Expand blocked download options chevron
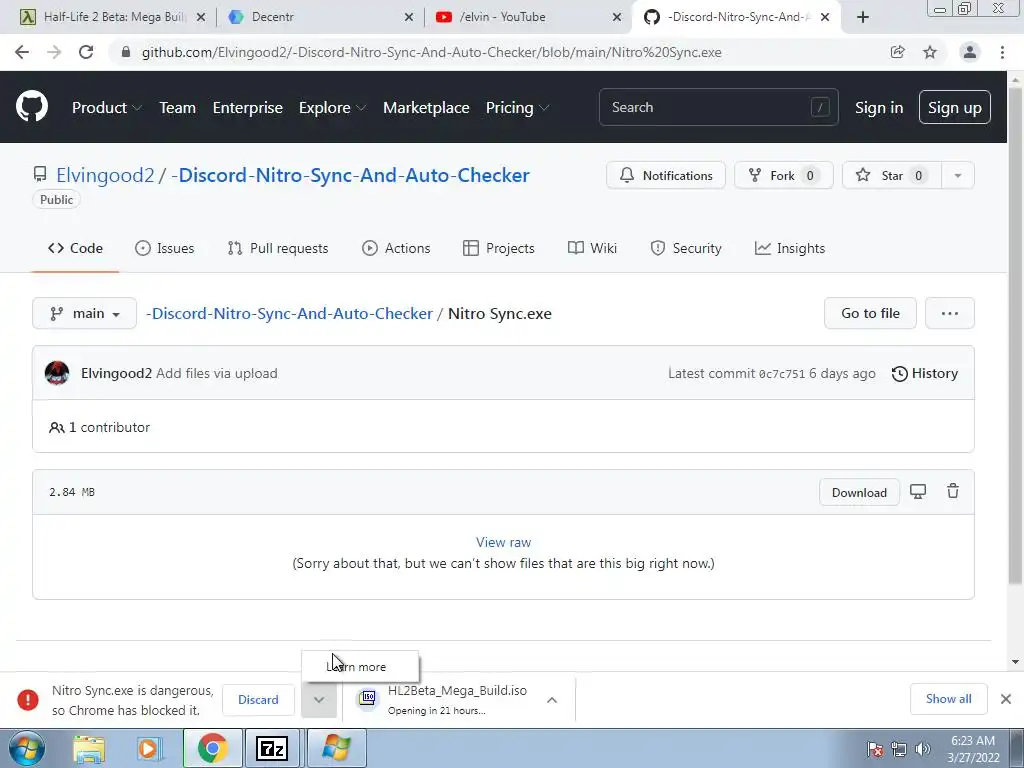1024x768 pixels. pyautogui.click(x=319, y=699)
